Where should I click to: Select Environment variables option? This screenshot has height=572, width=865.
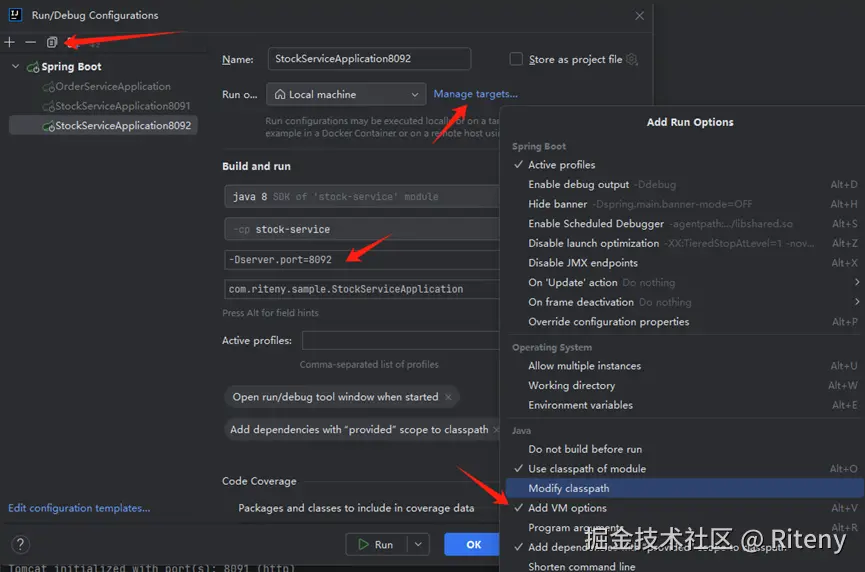[x=685, y=405]
